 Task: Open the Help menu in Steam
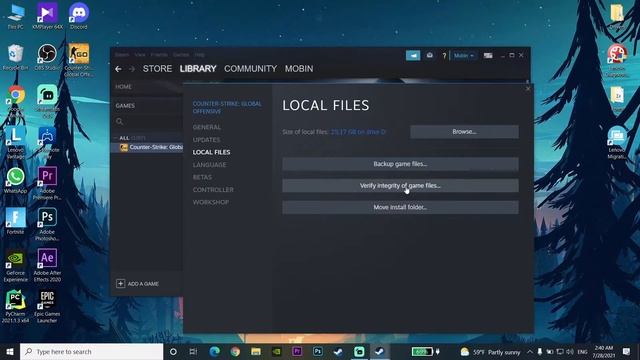click(199, 54)
